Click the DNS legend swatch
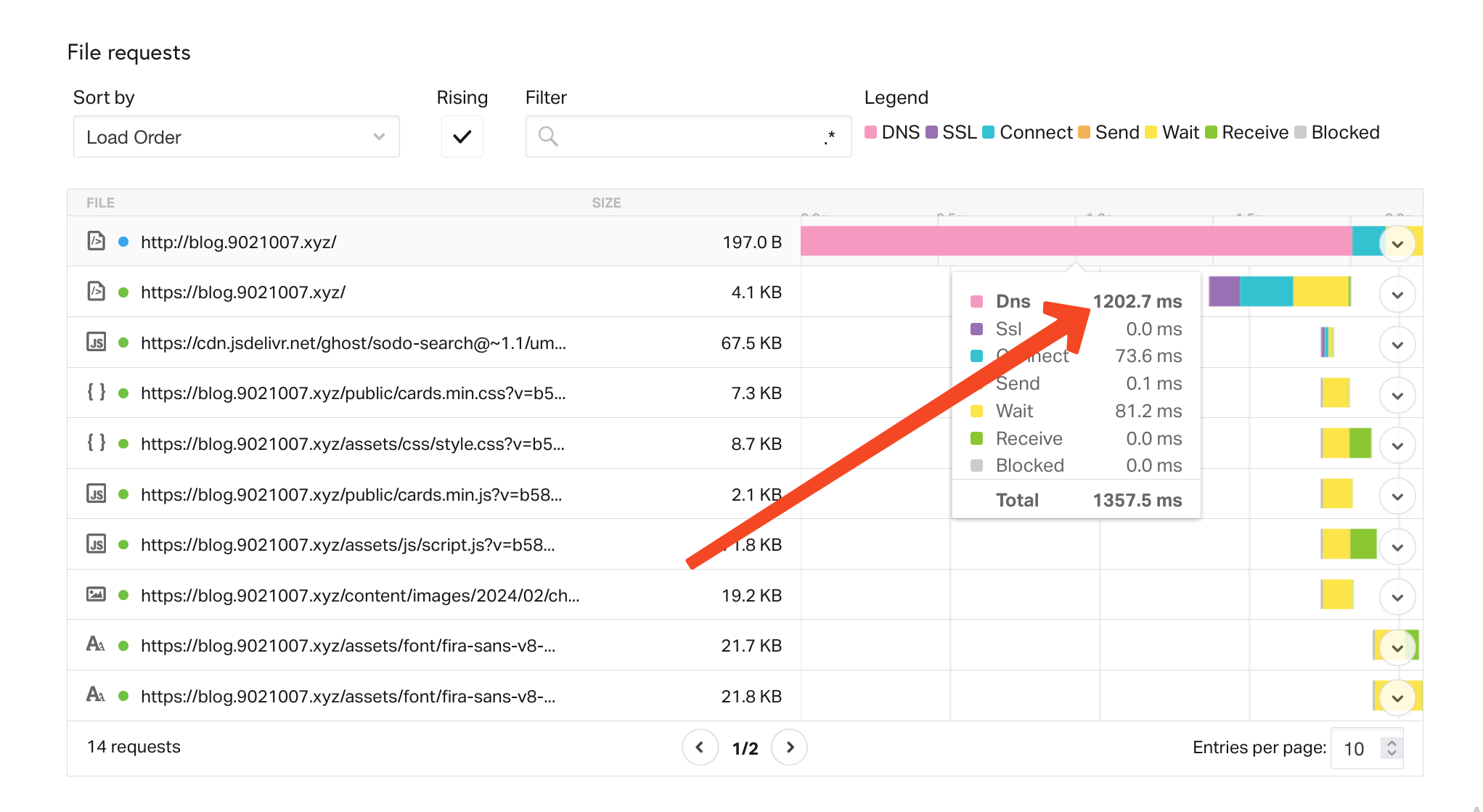1483x812 pixels. click(x=870, y=132)
